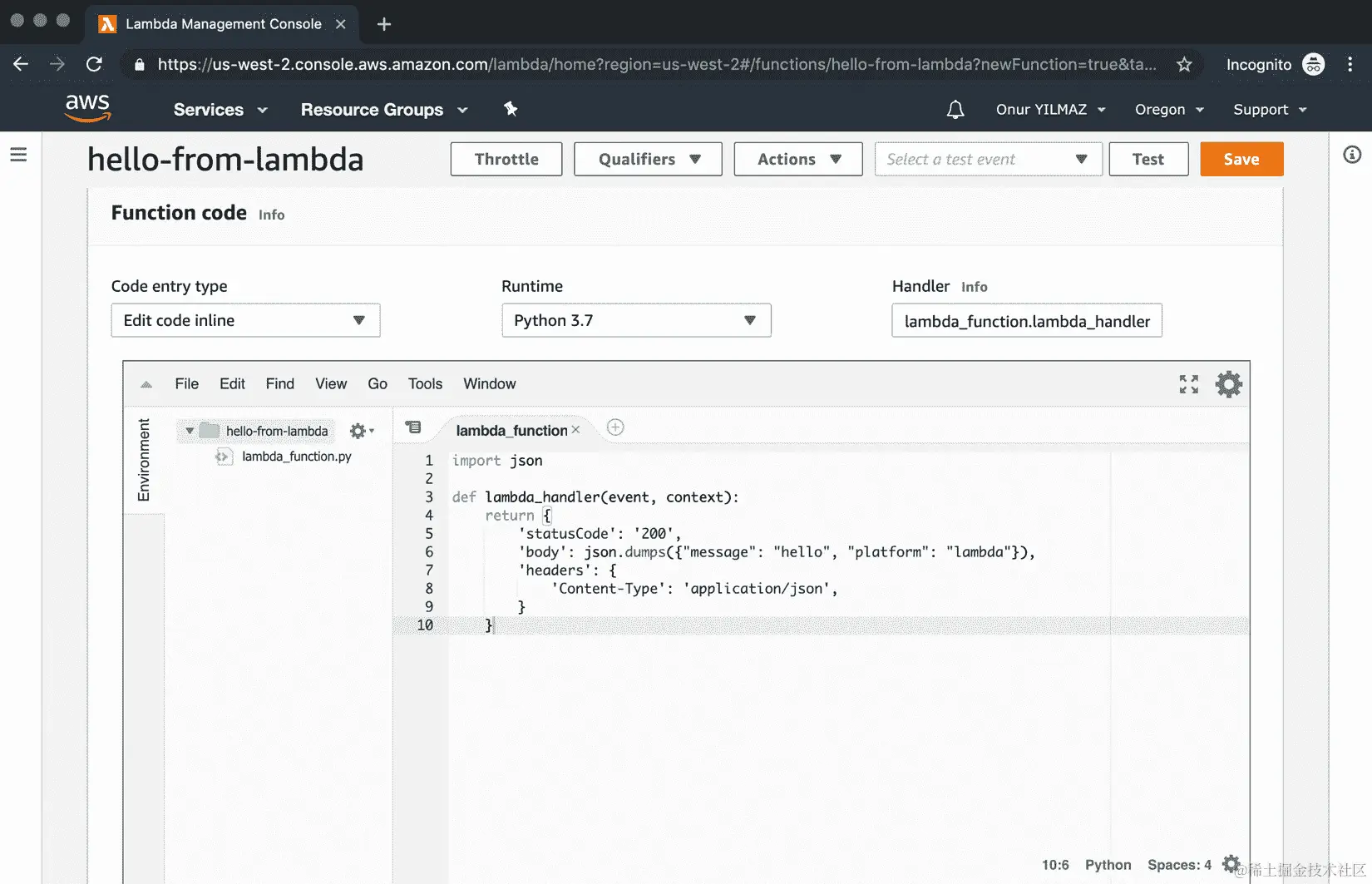Image resolution: width=1372 pixels, height=884 pixels.
Task: Open settings gear beside hello-from-lambda folder
Action: pyautogui.click(x=358, y=431)
